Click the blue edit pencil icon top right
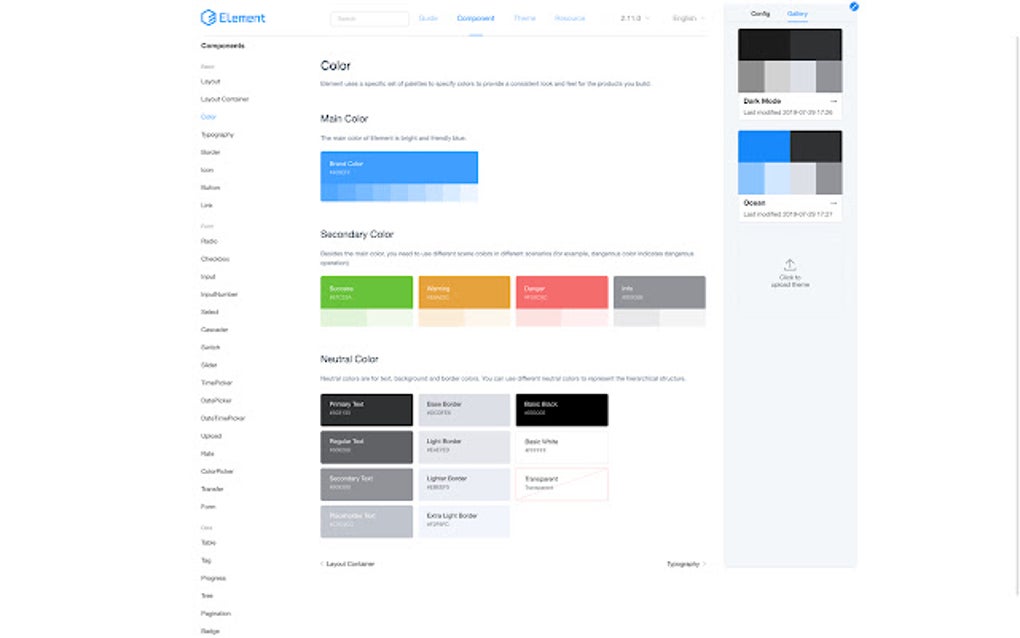Screen dimensions: 1020x638 tap(854, 7)
